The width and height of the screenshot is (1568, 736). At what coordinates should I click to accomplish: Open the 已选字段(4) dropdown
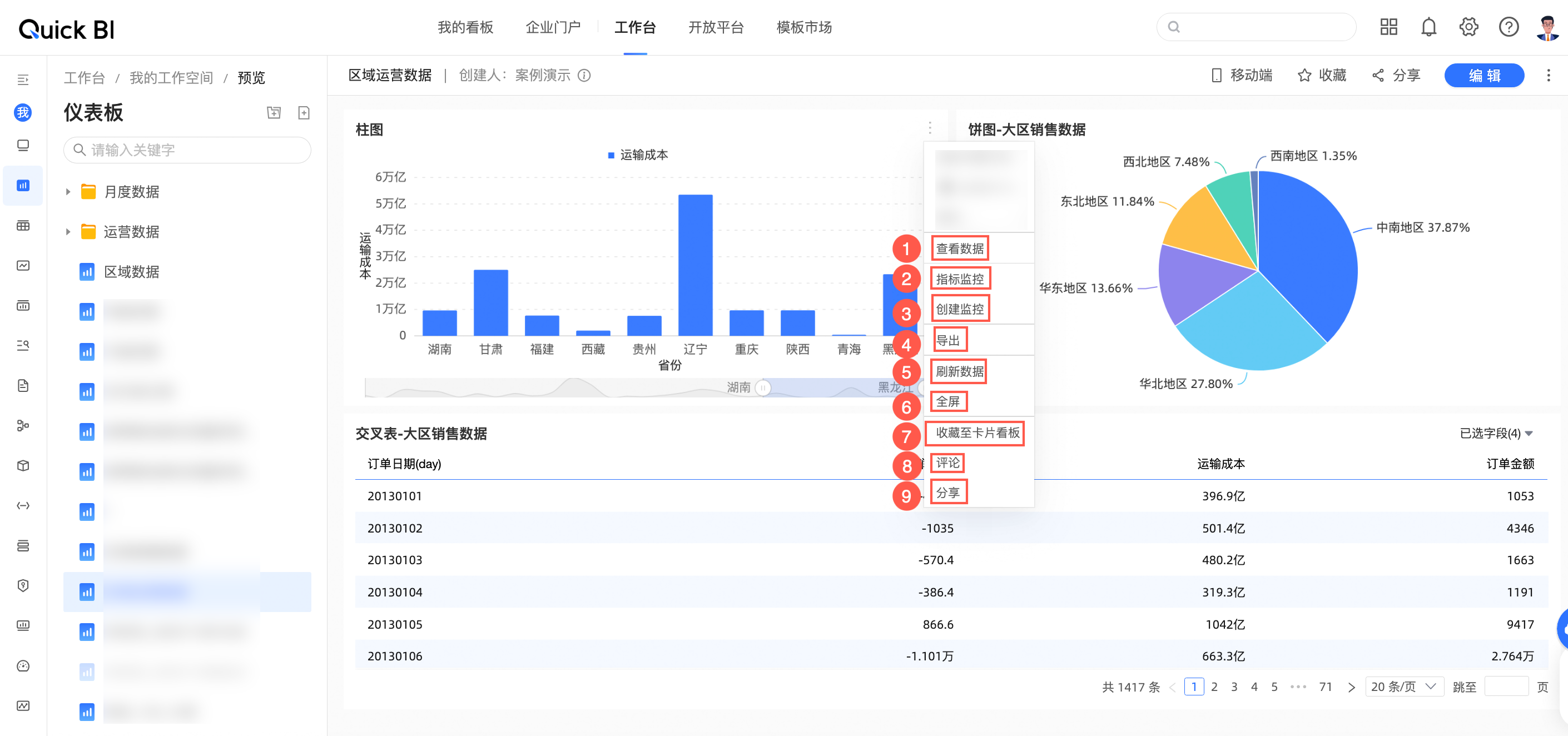point(1495,434)
